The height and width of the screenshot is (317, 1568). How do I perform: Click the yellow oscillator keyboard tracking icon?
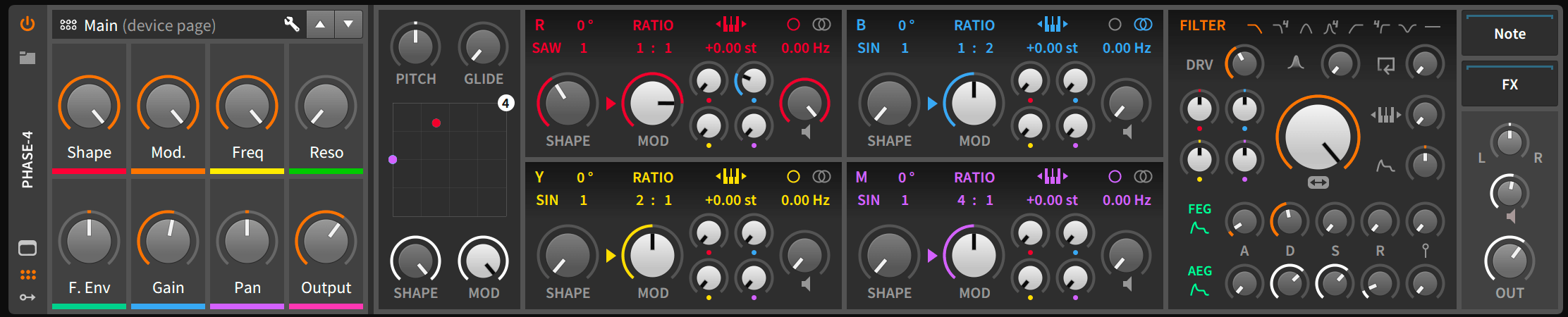[x=730, y=177]
